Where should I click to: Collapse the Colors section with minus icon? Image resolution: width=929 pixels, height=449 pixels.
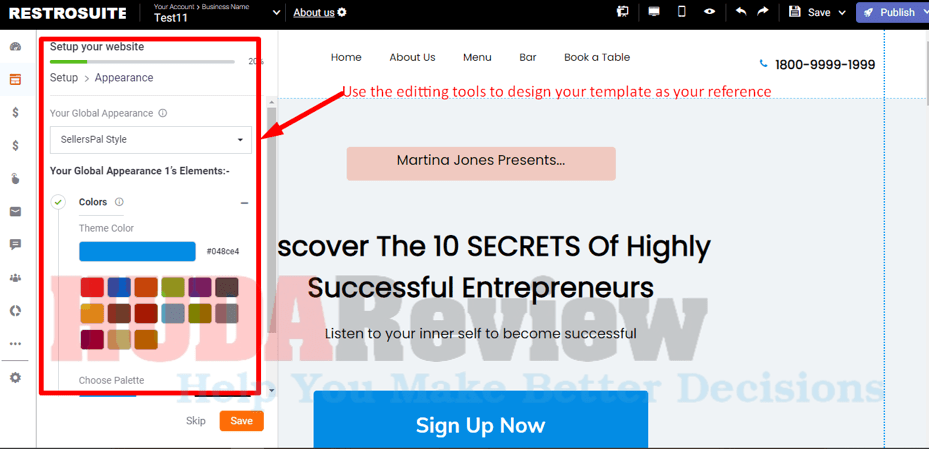point(244,203)
